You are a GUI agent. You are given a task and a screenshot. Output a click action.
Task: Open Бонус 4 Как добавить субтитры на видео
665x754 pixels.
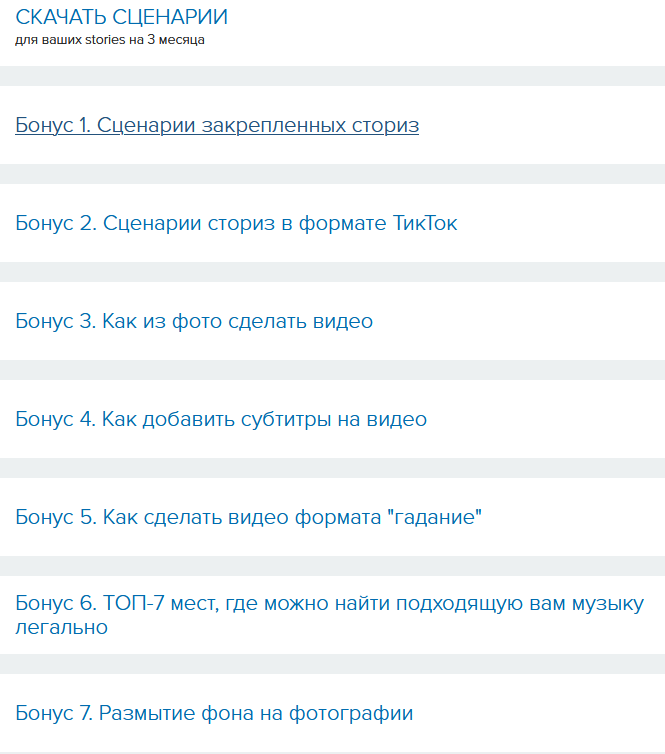tap(221, 419)
